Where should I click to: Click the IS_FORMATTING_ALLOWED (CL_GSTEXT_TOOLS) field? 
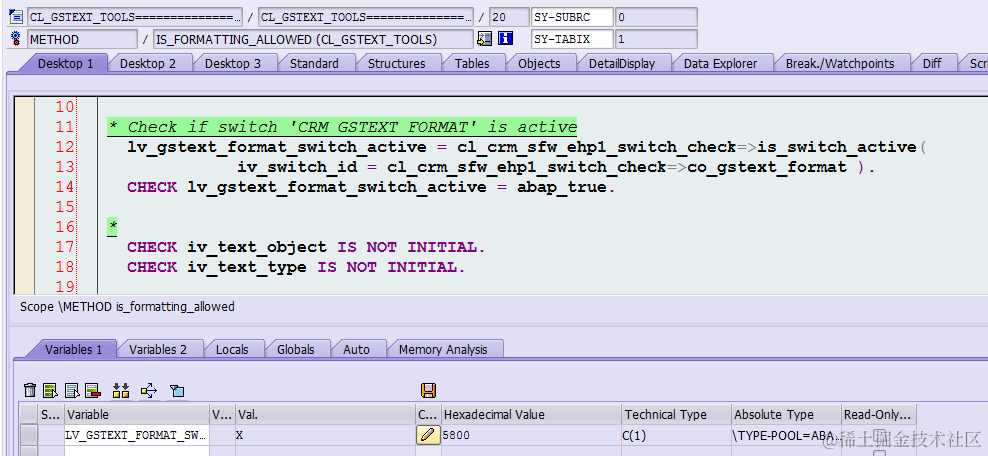(x=313, y=39)
